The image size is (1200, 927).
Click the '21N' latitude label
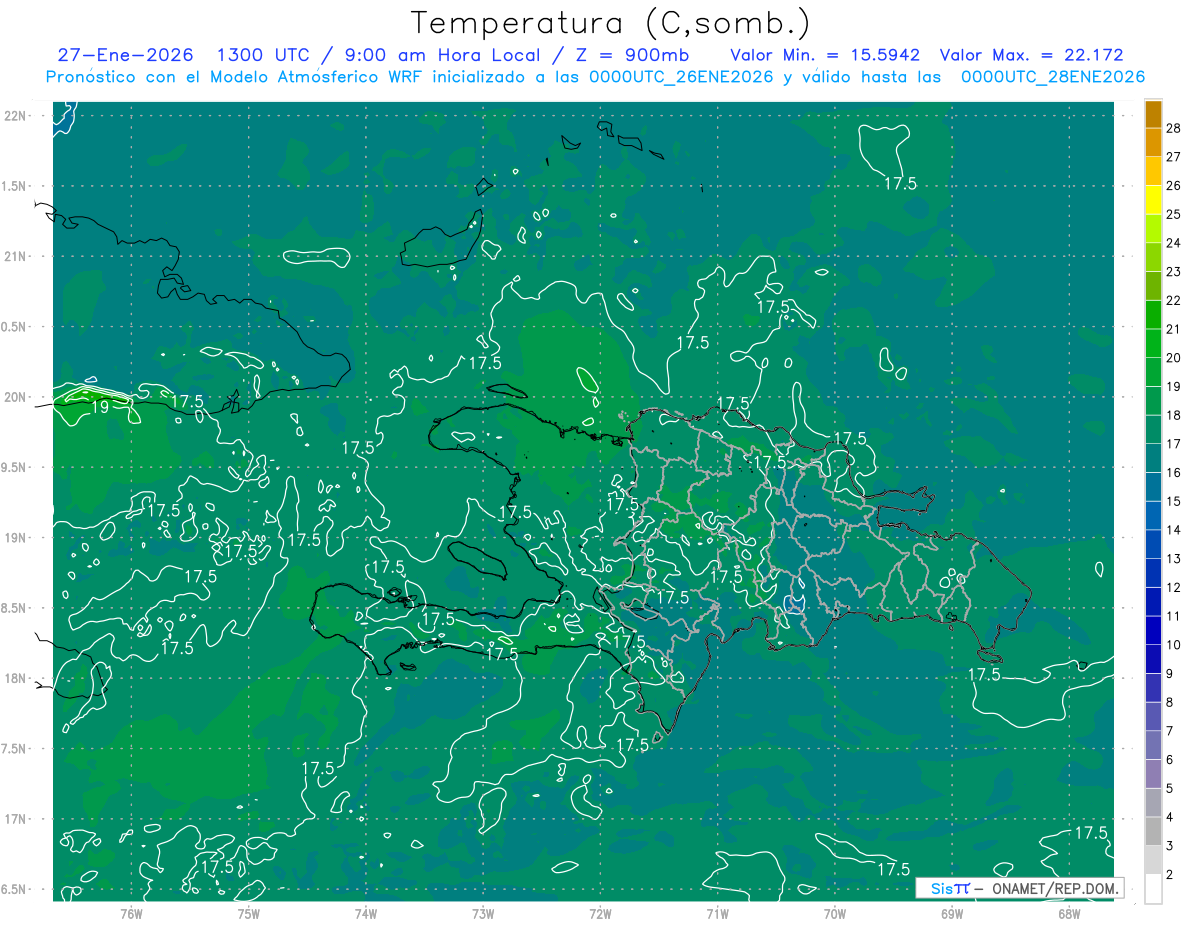coord(17,257)
